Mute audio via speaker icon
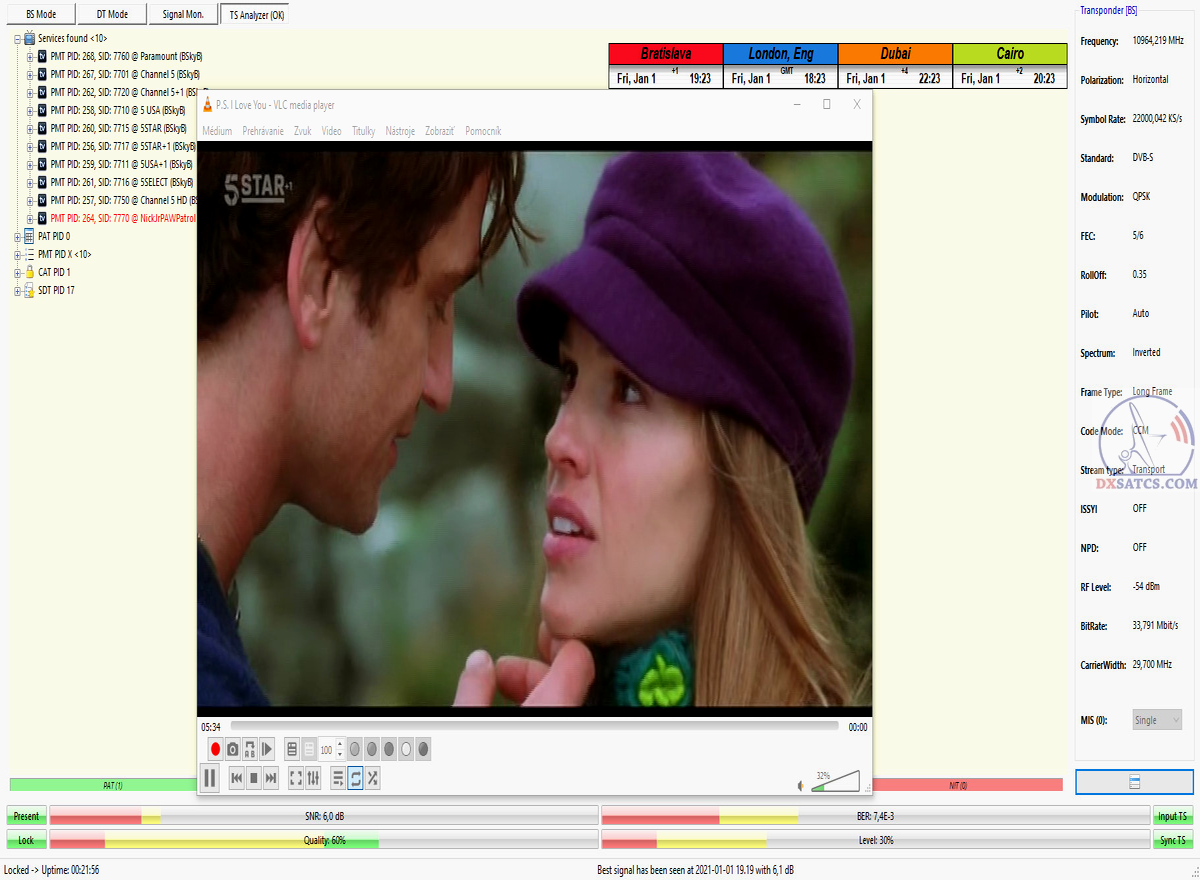 pyautogui.click(x=800, y=785)
